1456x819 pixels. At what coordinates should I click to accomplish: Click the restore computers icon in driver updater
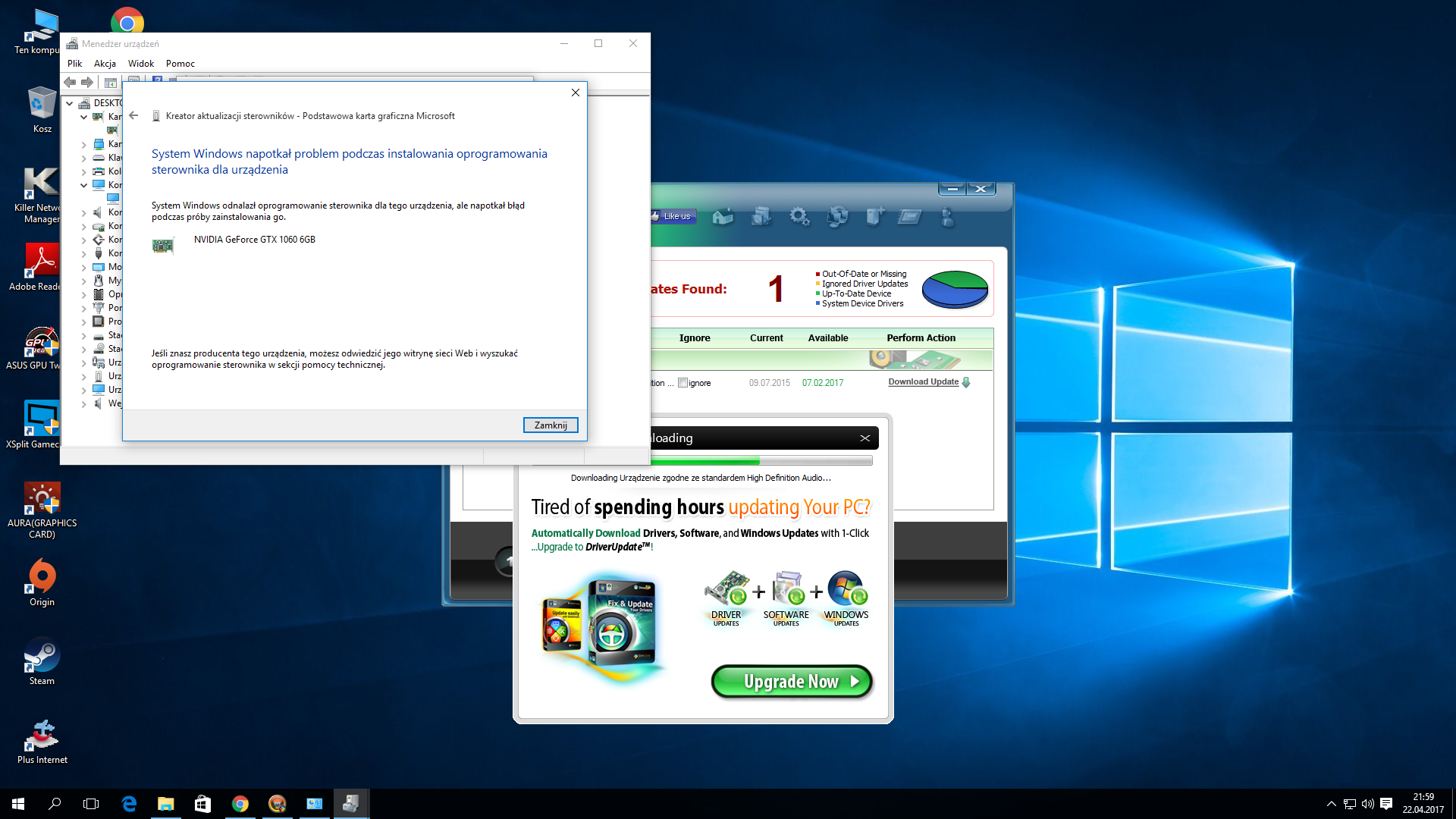click(837, 217)
